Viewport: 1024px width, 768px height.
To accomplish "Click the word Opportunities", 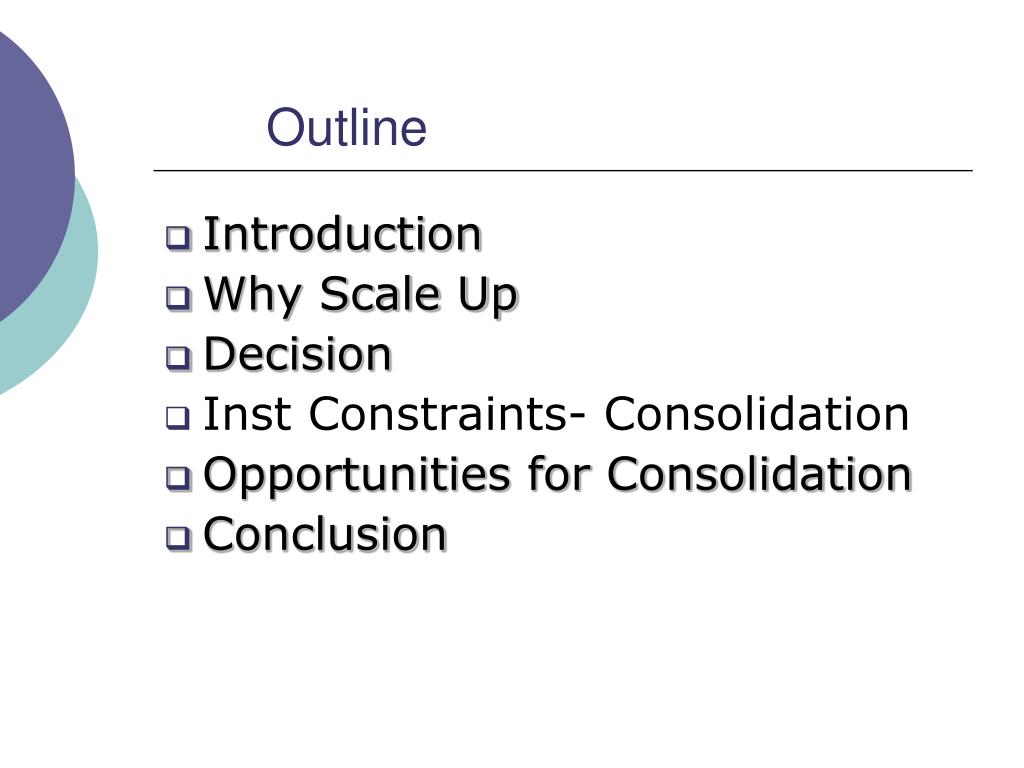I will (x=357, y=476).
